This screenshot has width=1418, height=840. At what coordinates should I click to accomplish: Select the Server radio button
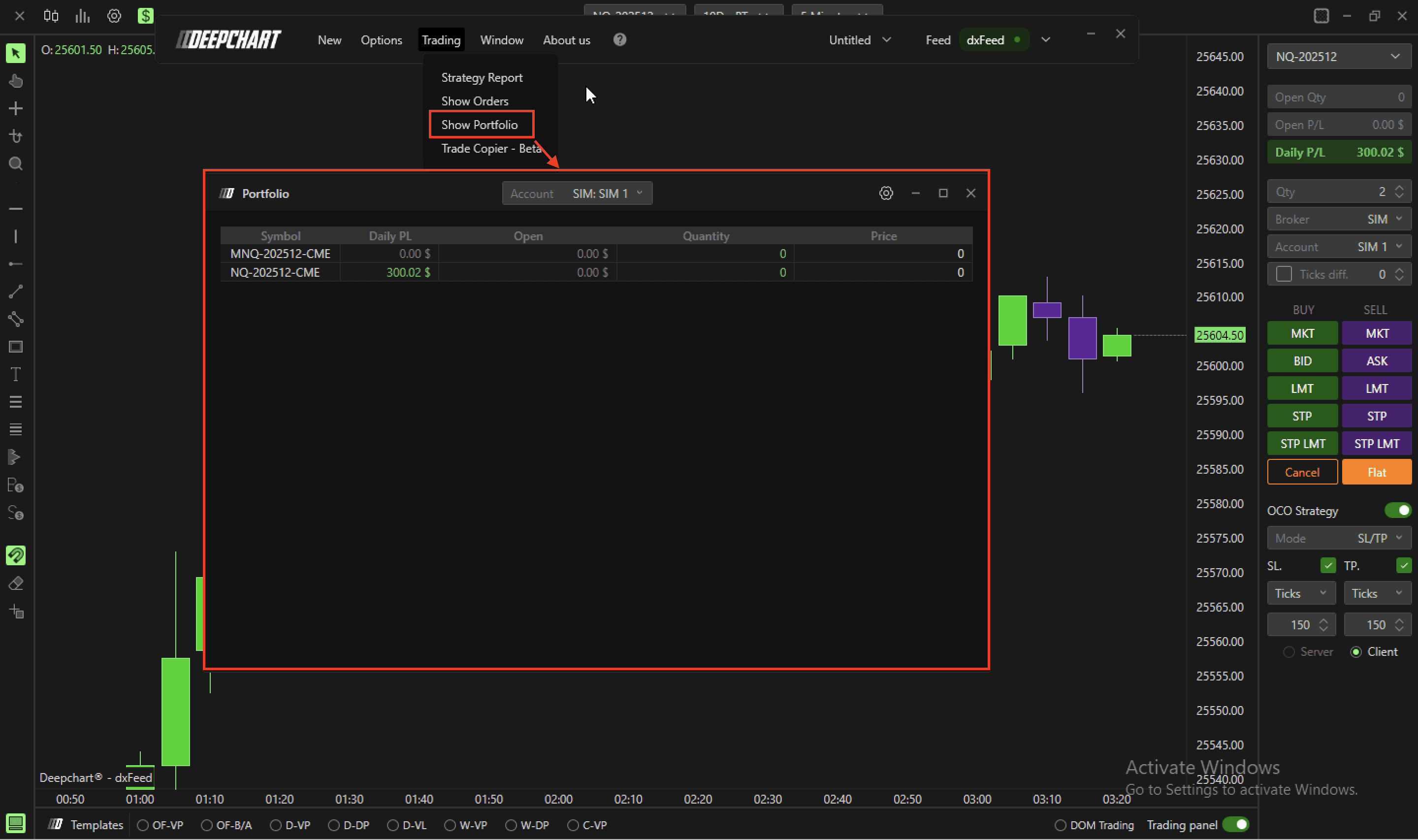tap(1289, 652)
